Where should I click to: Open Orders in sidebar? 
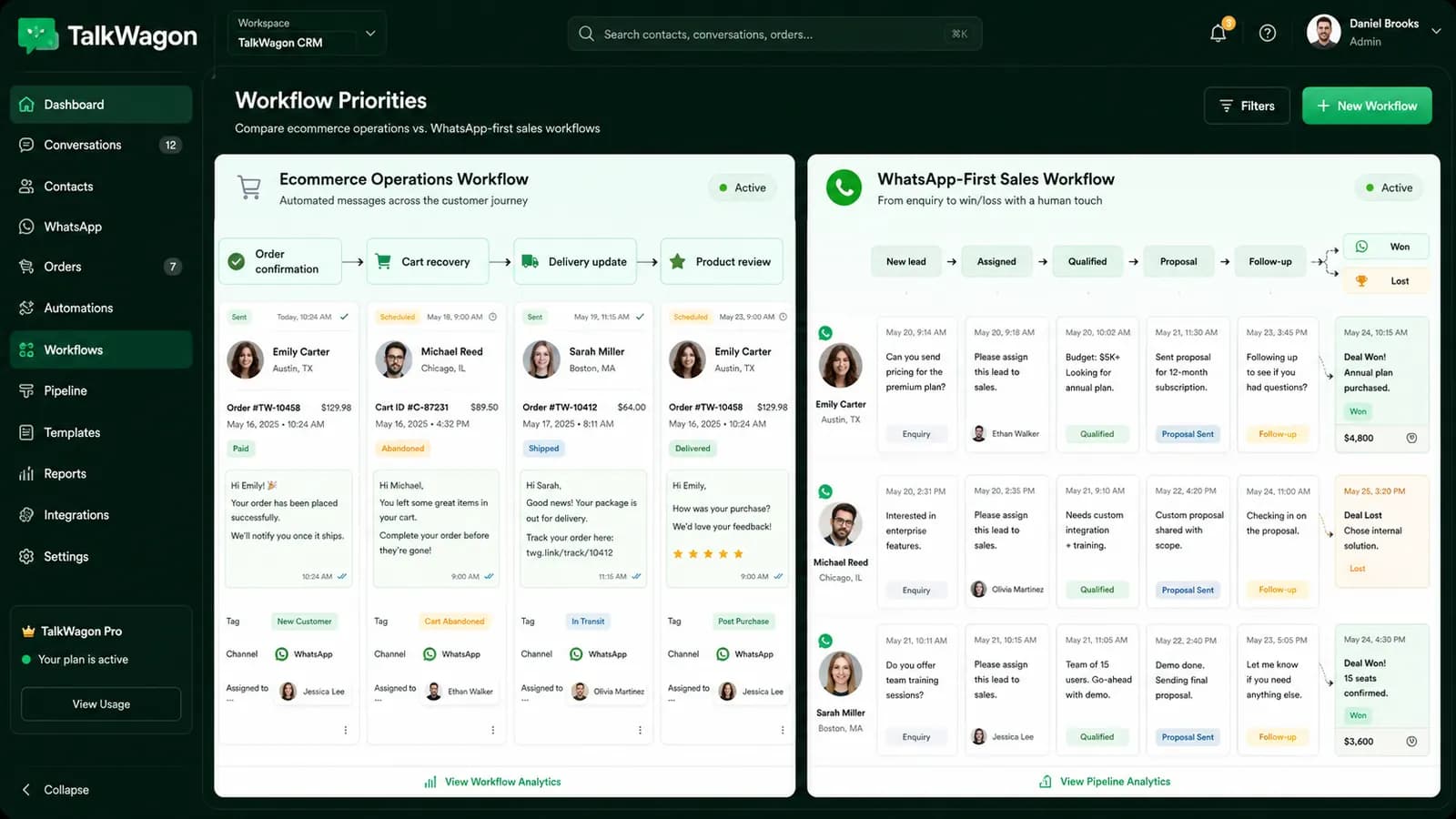click(x=101, y=267)
